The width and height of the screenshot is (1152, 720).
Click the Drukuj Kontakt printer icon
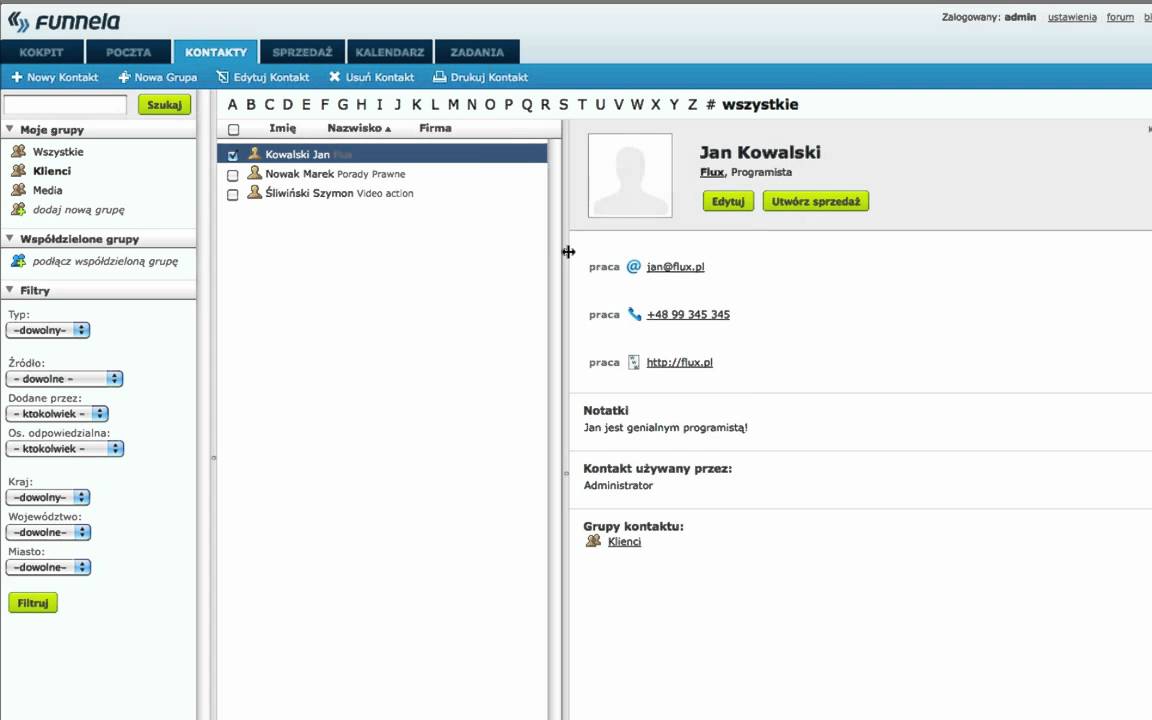point(439,76)
